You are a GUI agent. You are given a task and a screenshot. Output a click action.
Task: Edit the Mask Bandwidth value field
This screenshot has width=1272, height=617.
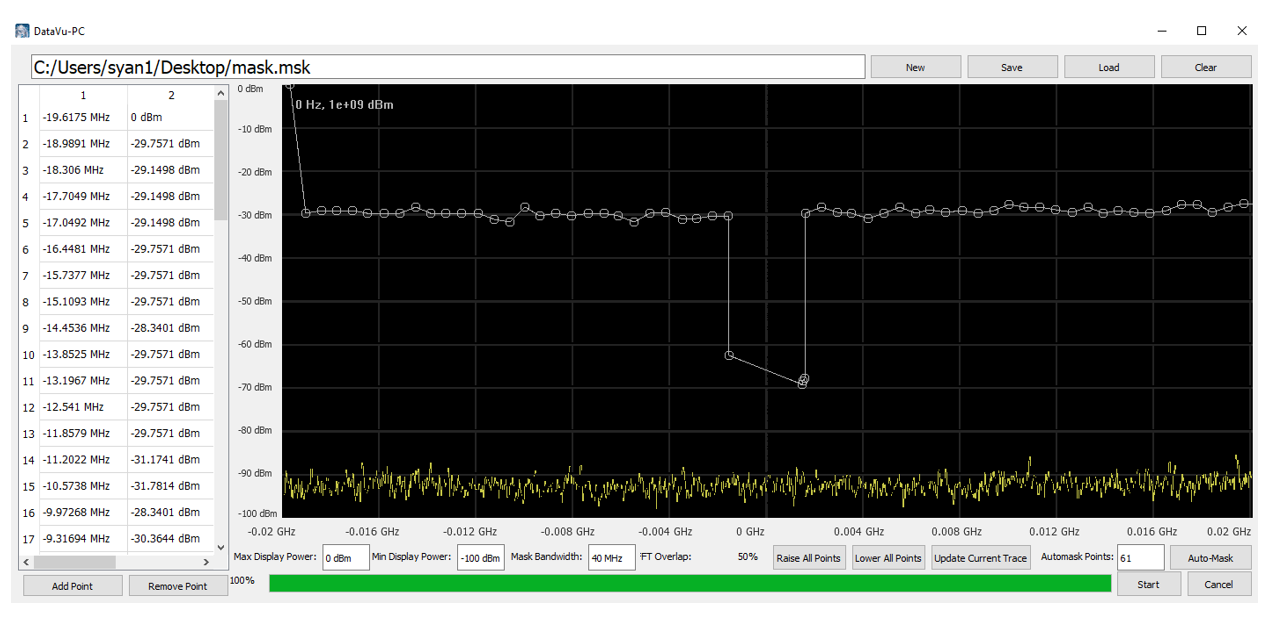[x=610, y=558]
